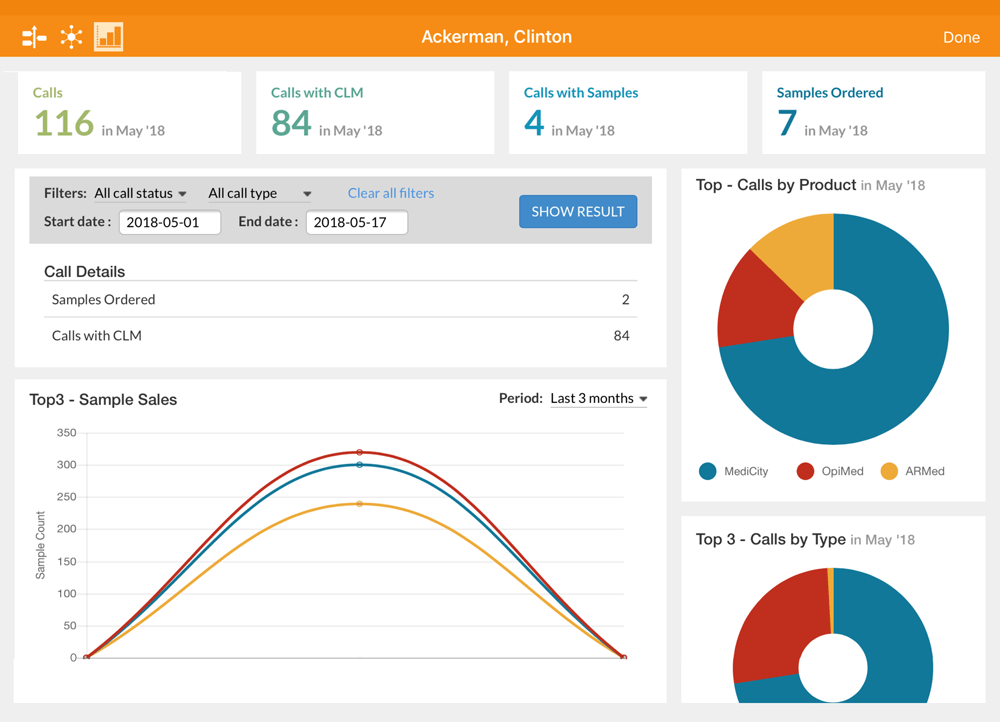Select the Samples Ordered row in Call Details

pos(340,299)
